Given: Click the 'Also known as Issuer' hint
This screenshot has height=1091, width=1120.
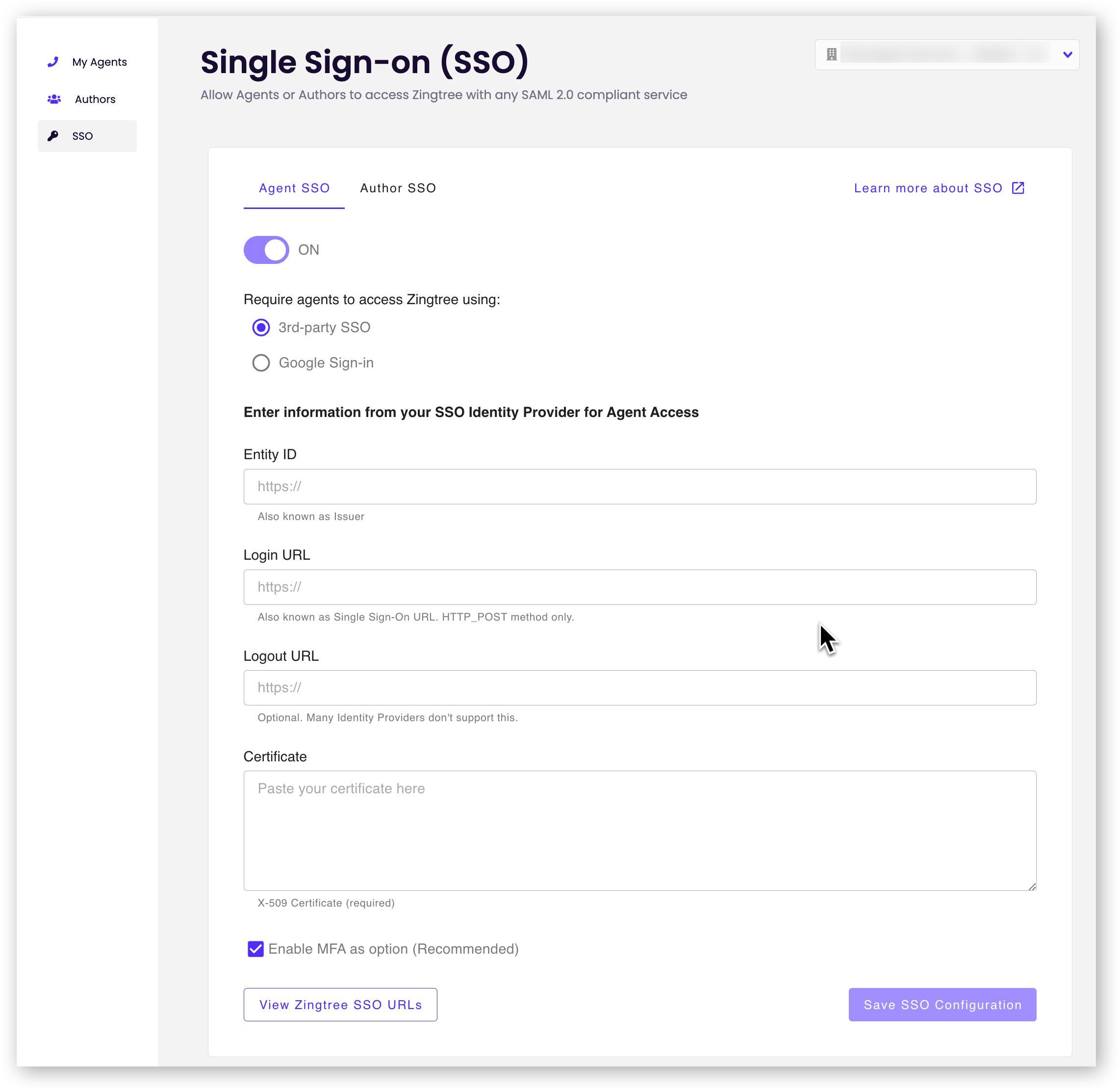Looking at the screenshot, I should coord(311,516).
